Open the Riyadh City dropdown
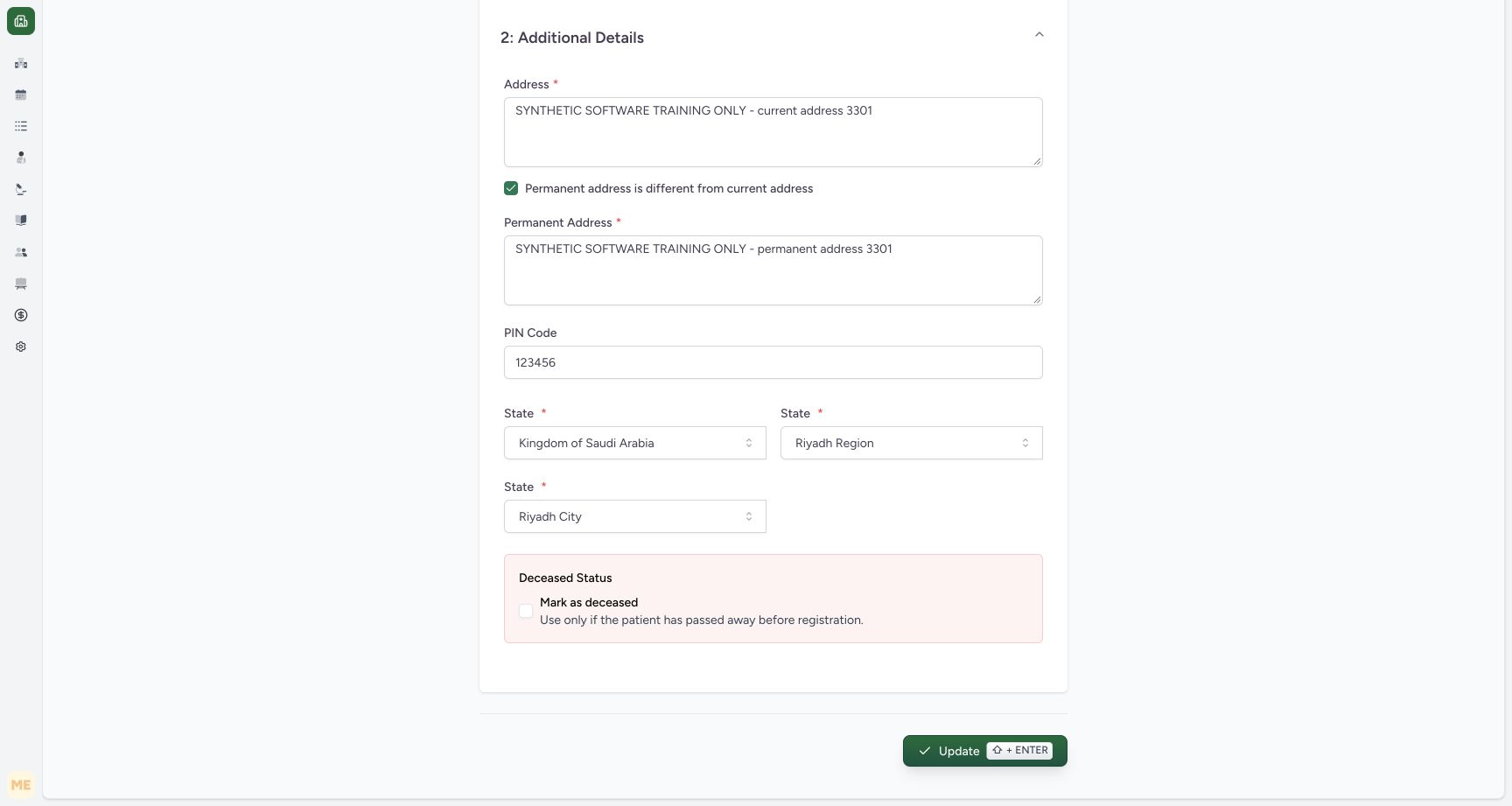The image size is (1512, 806). (x=635, y=516)
